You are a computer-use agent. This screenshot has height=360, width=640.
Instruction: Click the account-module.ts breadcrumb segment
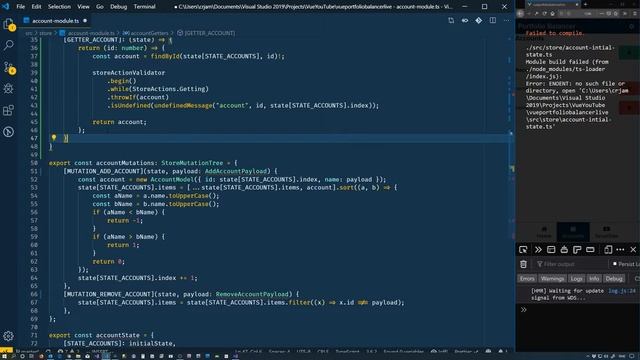click(87, 33)
